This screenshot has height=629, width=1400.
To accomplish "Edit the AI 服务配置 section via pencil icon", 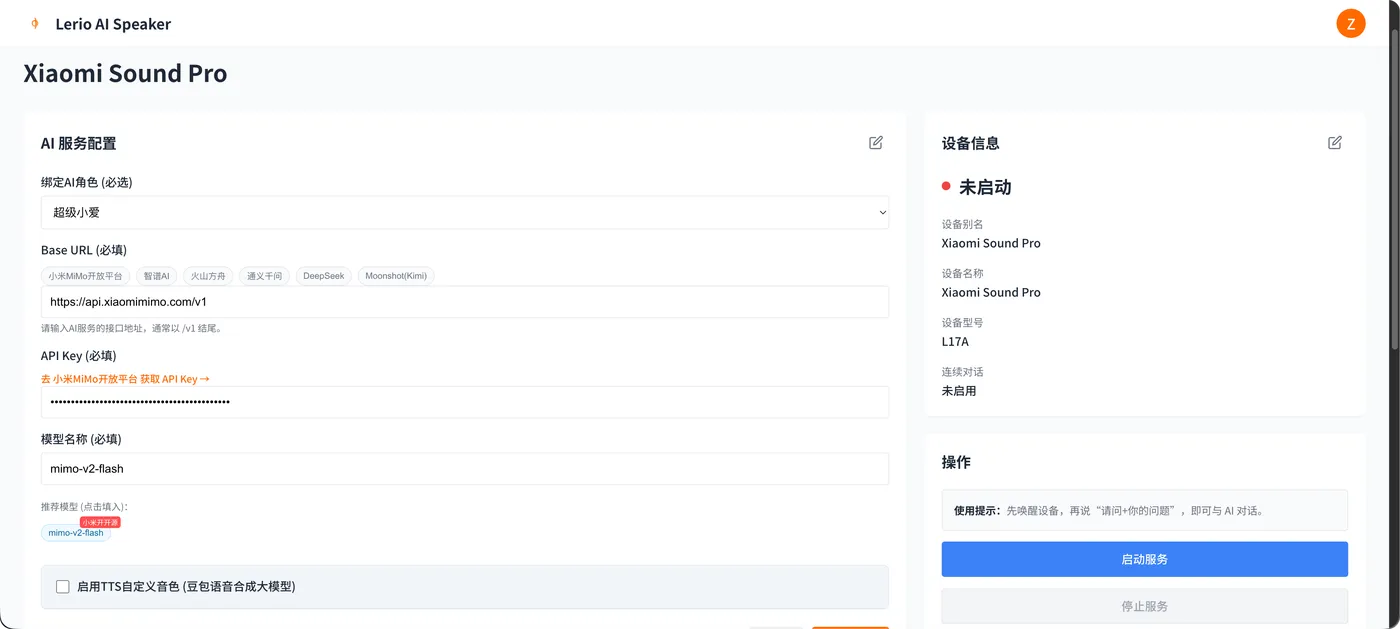I will (x=876, y=143).
